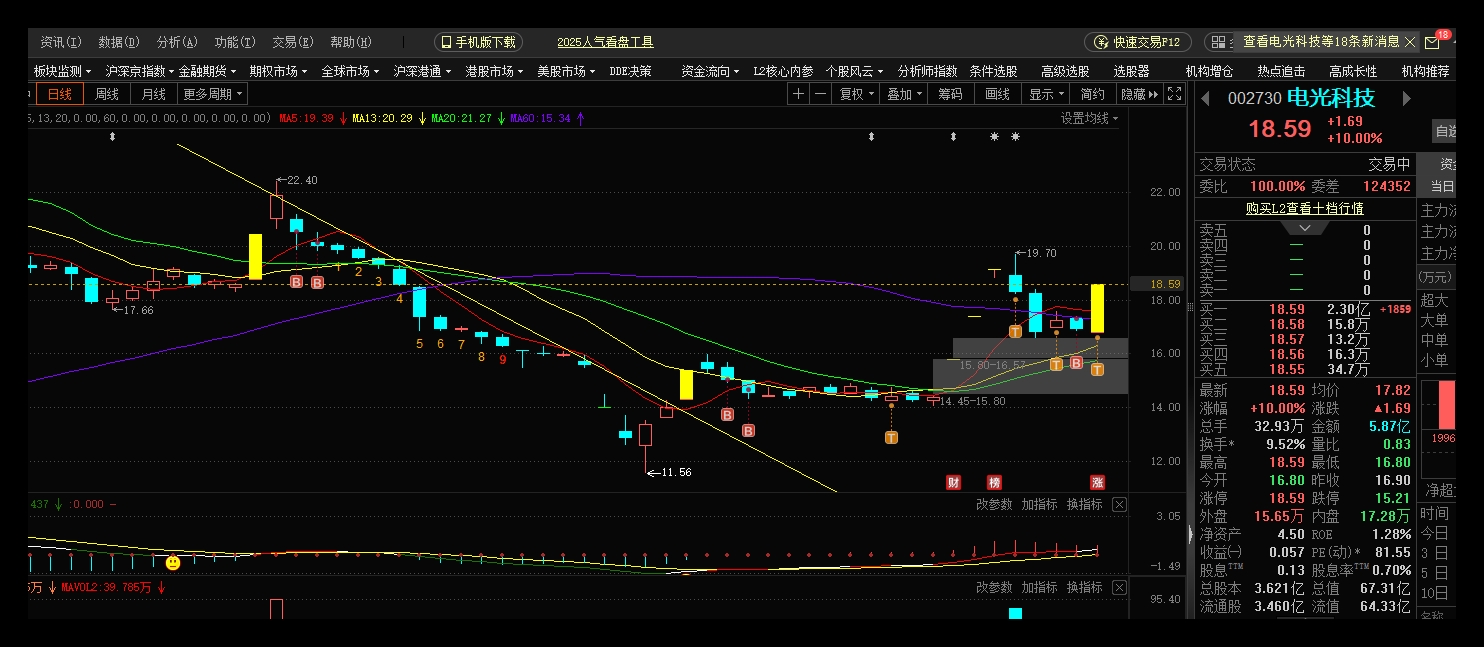Open the 选股器 item

[x=1131, y=72]
